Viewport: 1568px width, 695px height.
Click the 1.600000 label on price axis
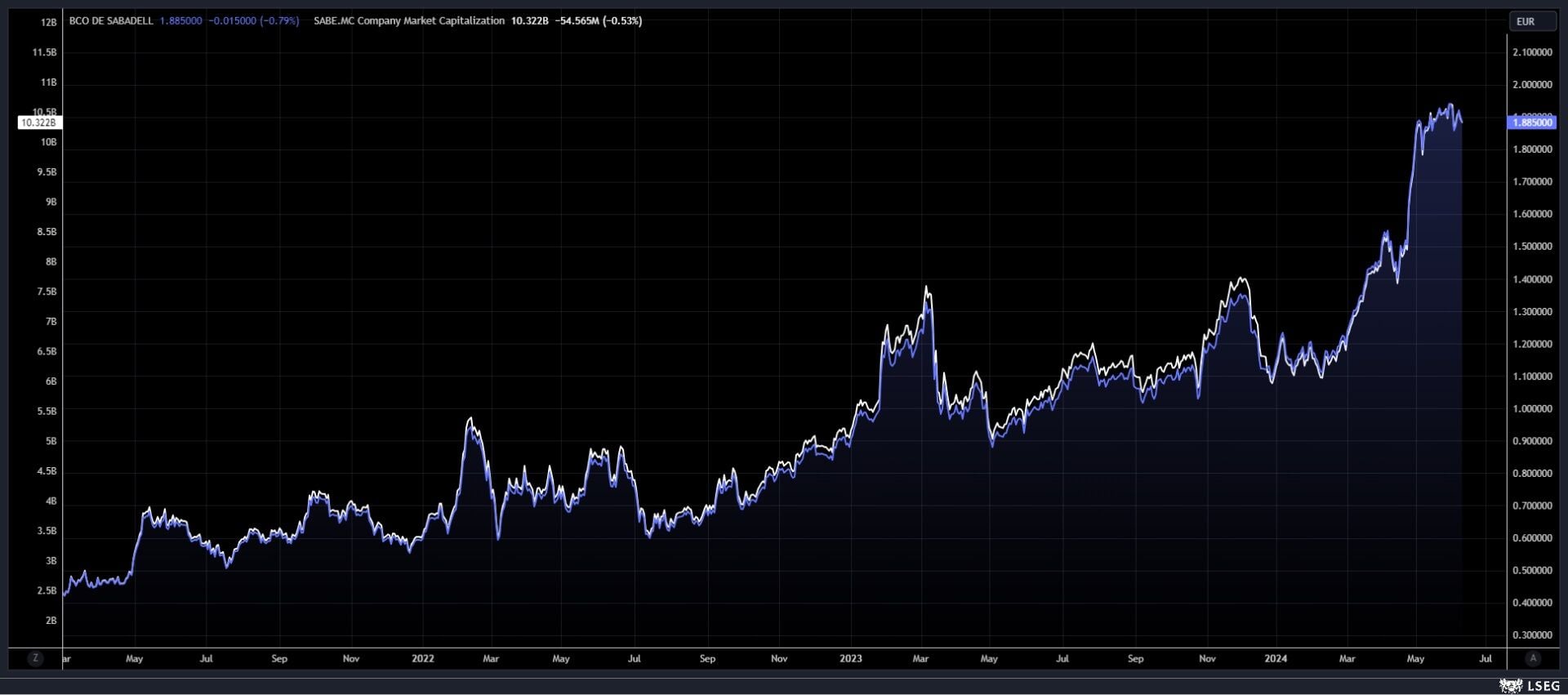click(1532, 214)
